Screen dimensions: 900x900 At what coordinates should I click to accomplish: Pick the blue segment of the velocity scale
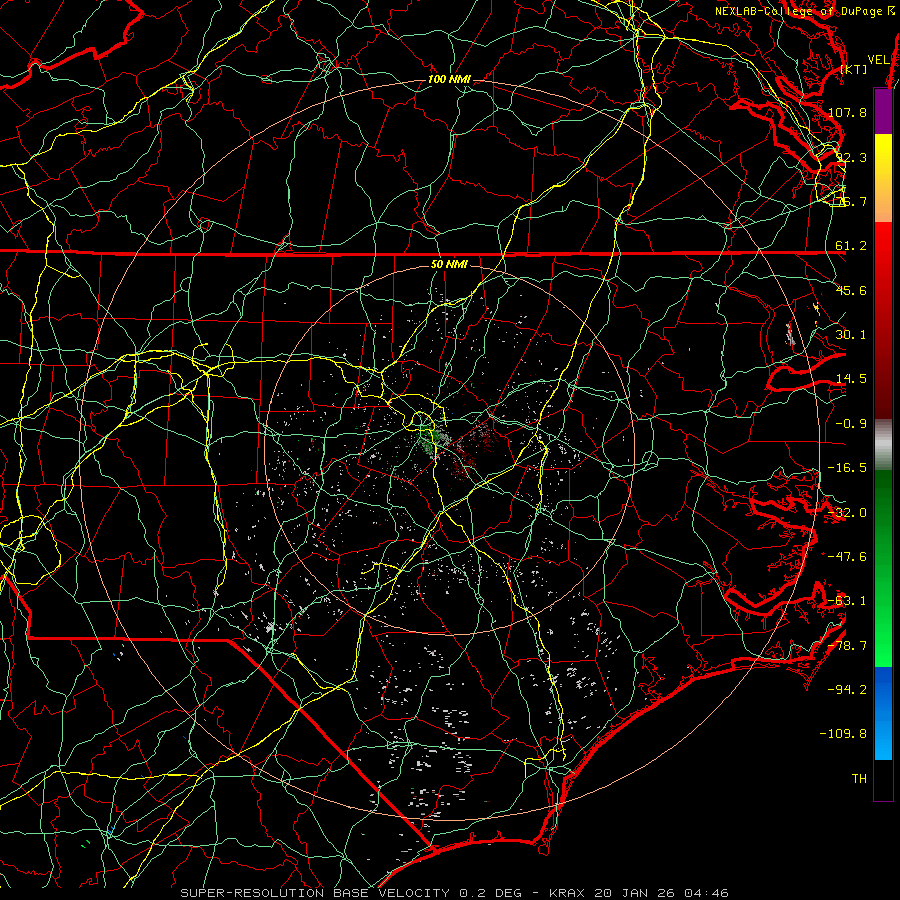[x=883, y=713]
